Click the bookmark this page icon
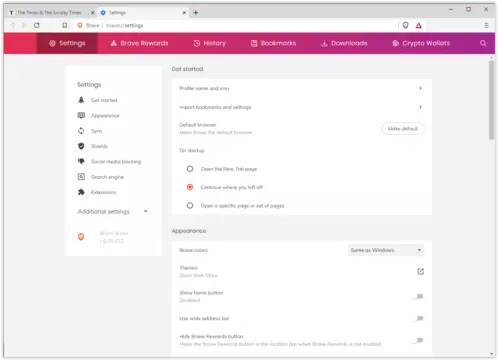Screen dimensions: 498x360 pyautogui.click(x=65, y=25)
